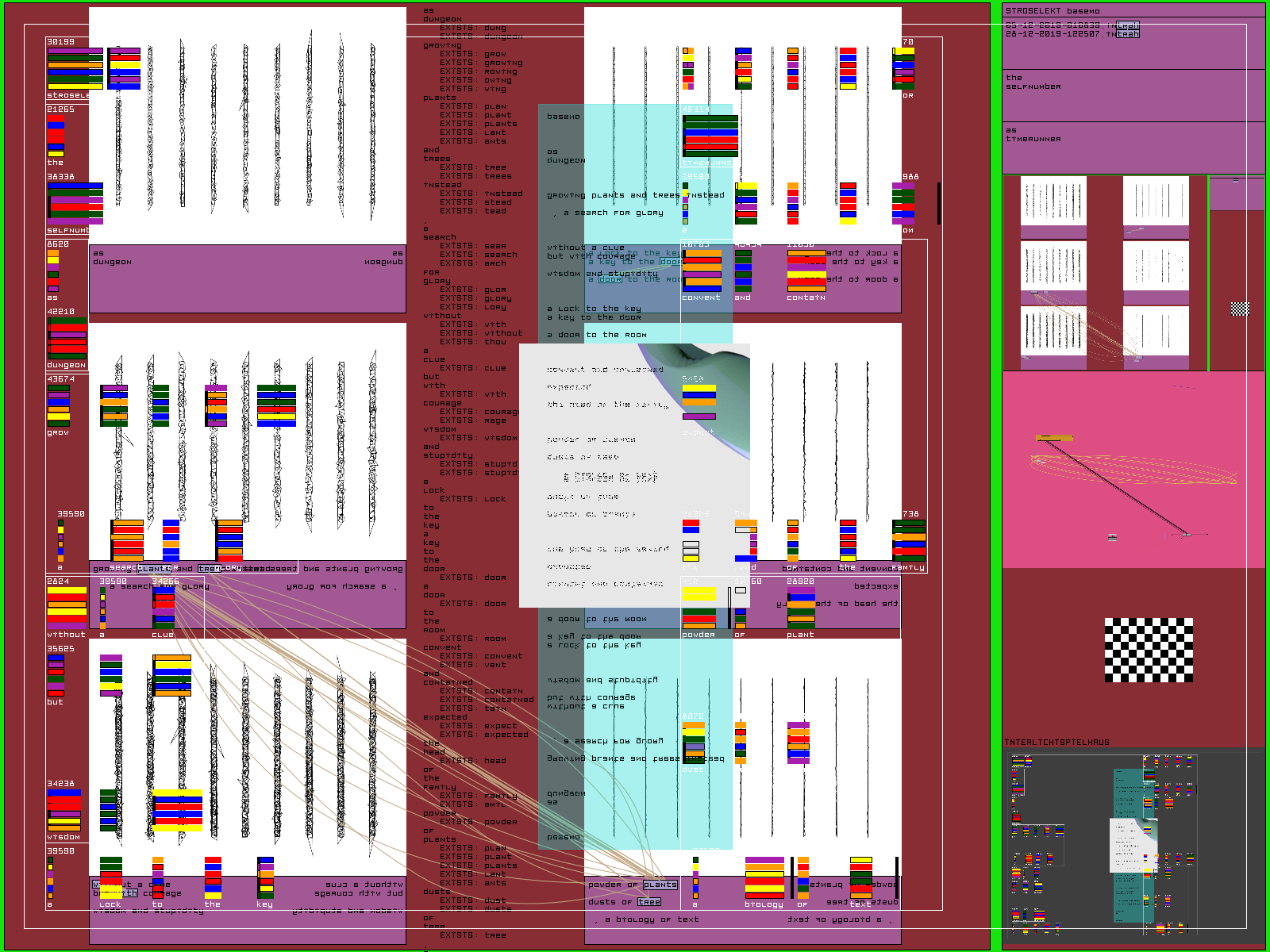The image size is (1270, 952).
Task: Click the red dungeon bar stack
Action: point(67,339)
